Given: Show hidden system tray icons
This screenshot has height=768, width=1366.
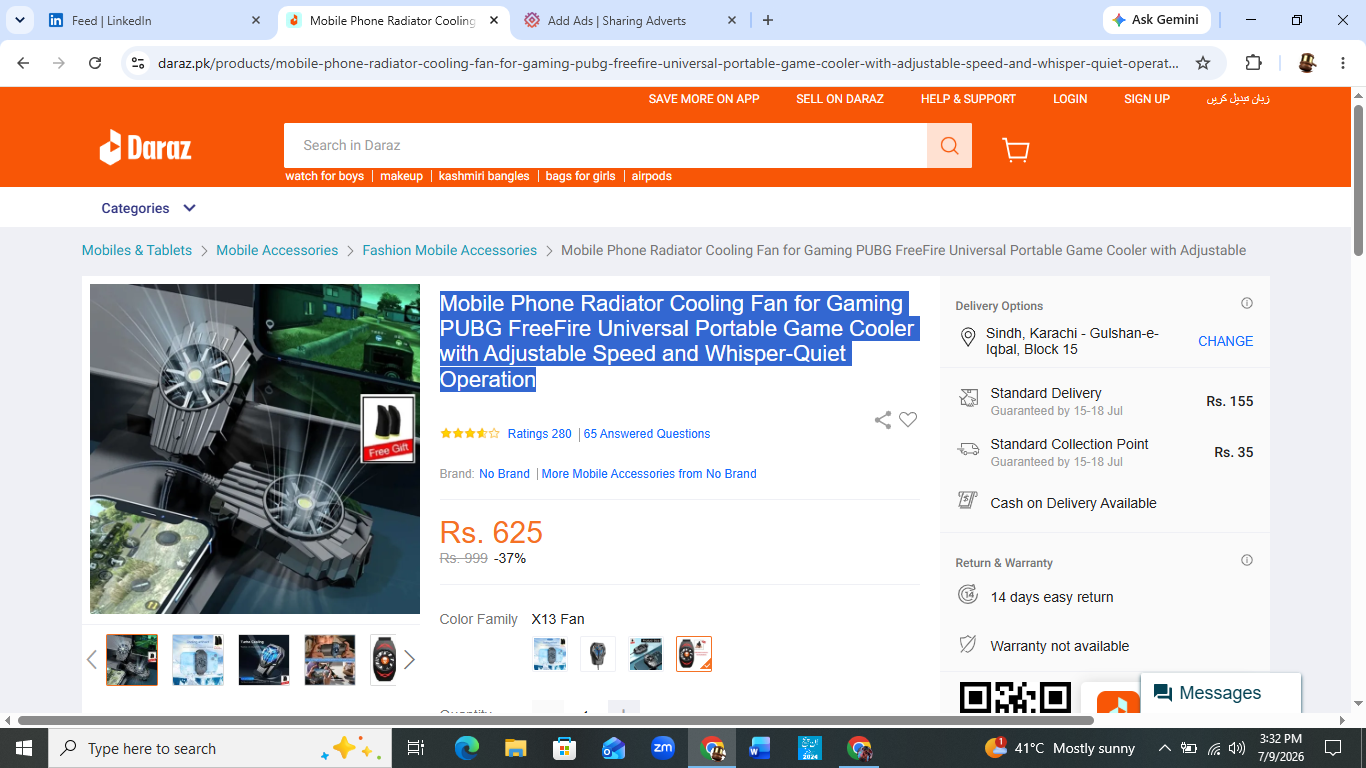Looking at the screenshot, I should click(1164, 748).
